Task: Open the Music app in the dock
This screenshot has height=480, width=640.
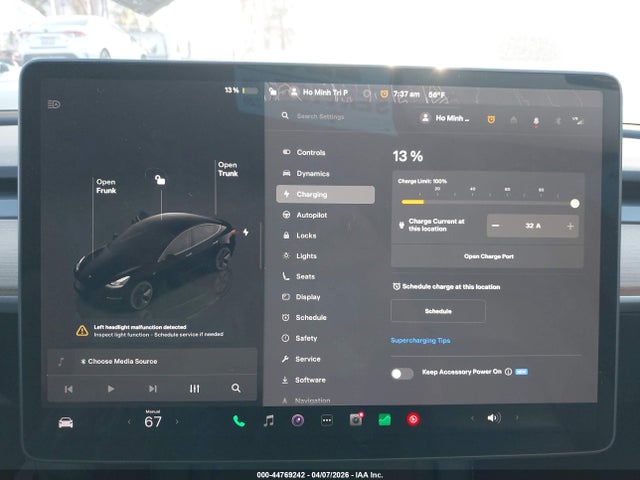Action: pyautogui.click(x=269, y=420)
